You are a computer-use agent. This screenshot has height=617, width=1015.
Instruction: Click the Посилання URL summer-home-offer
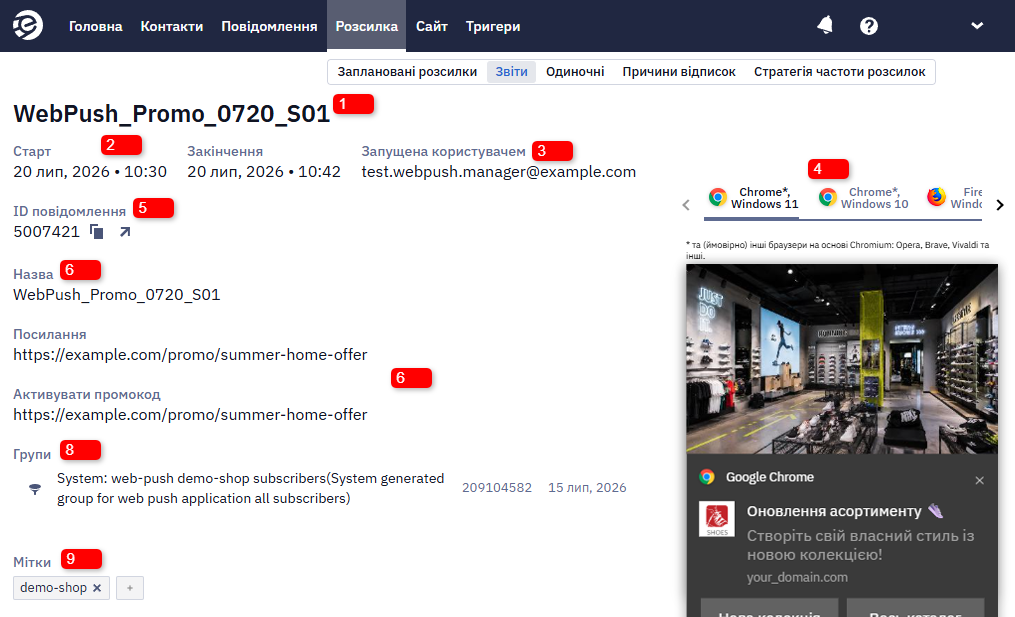(190, 355)
